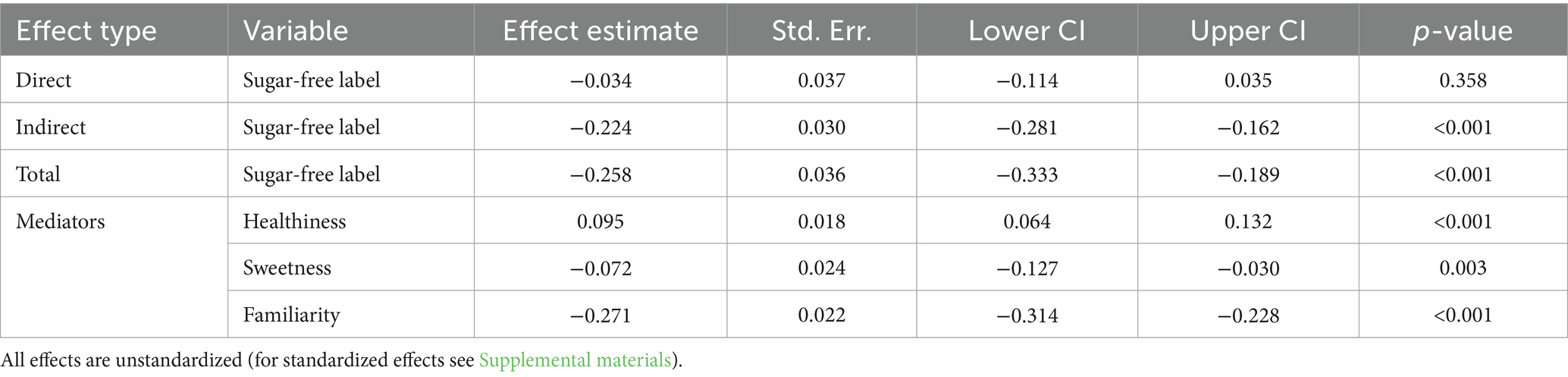Select the Mediators row label

(60, 221)
